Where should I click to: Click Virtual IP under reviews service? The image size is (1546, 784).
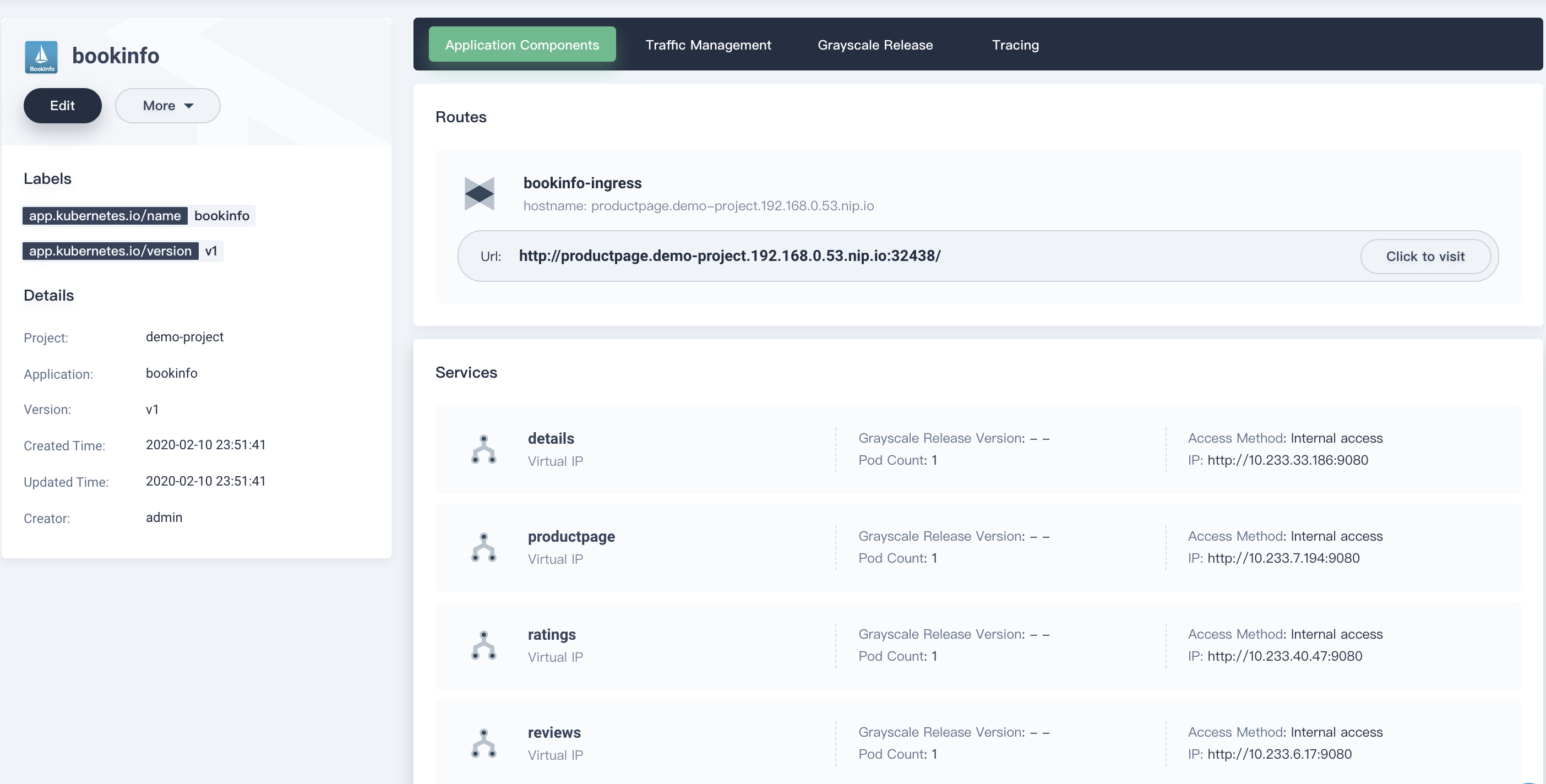tap(555, 755)
